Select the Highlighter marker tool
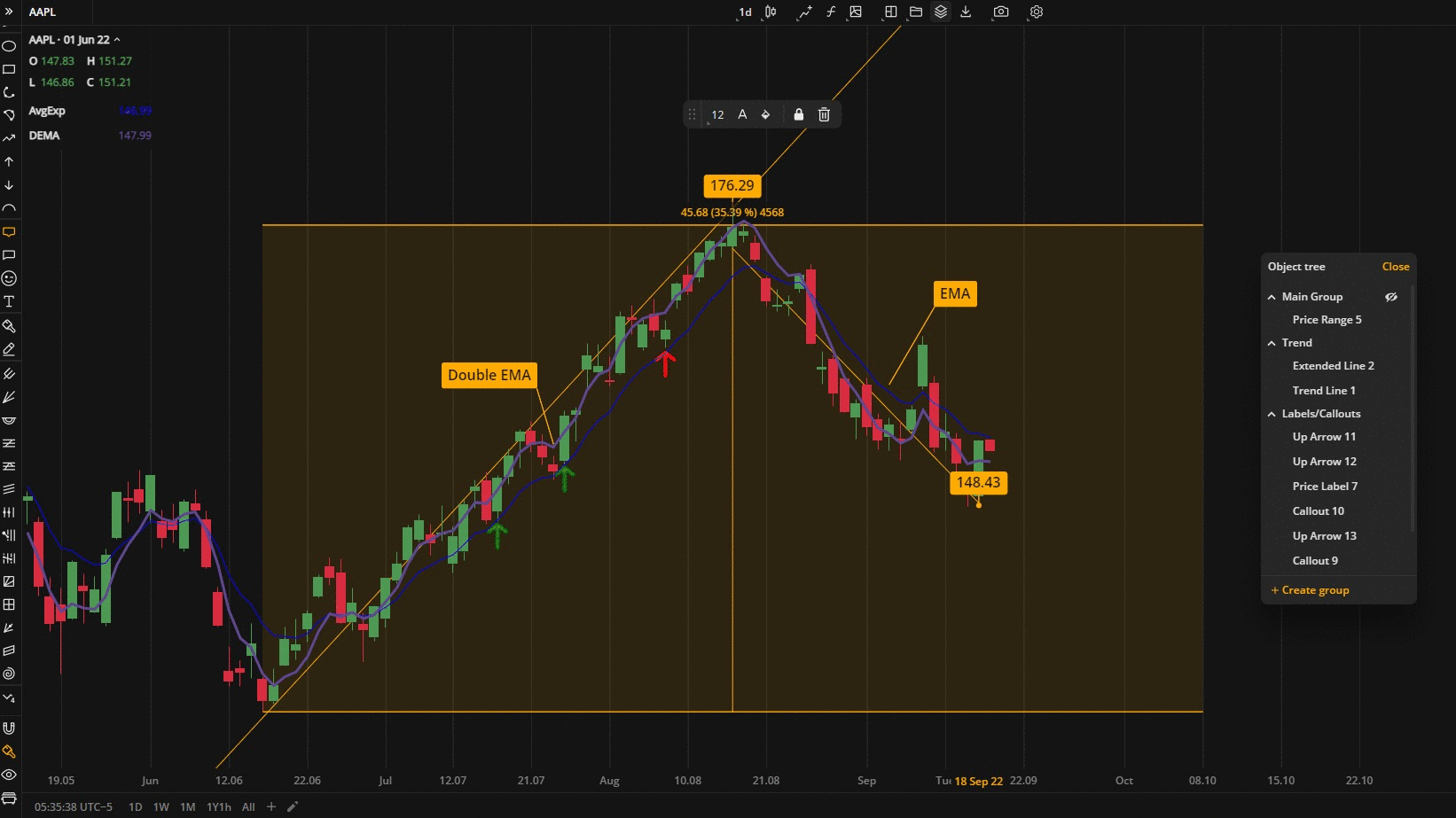 click(x=9, y=325)
